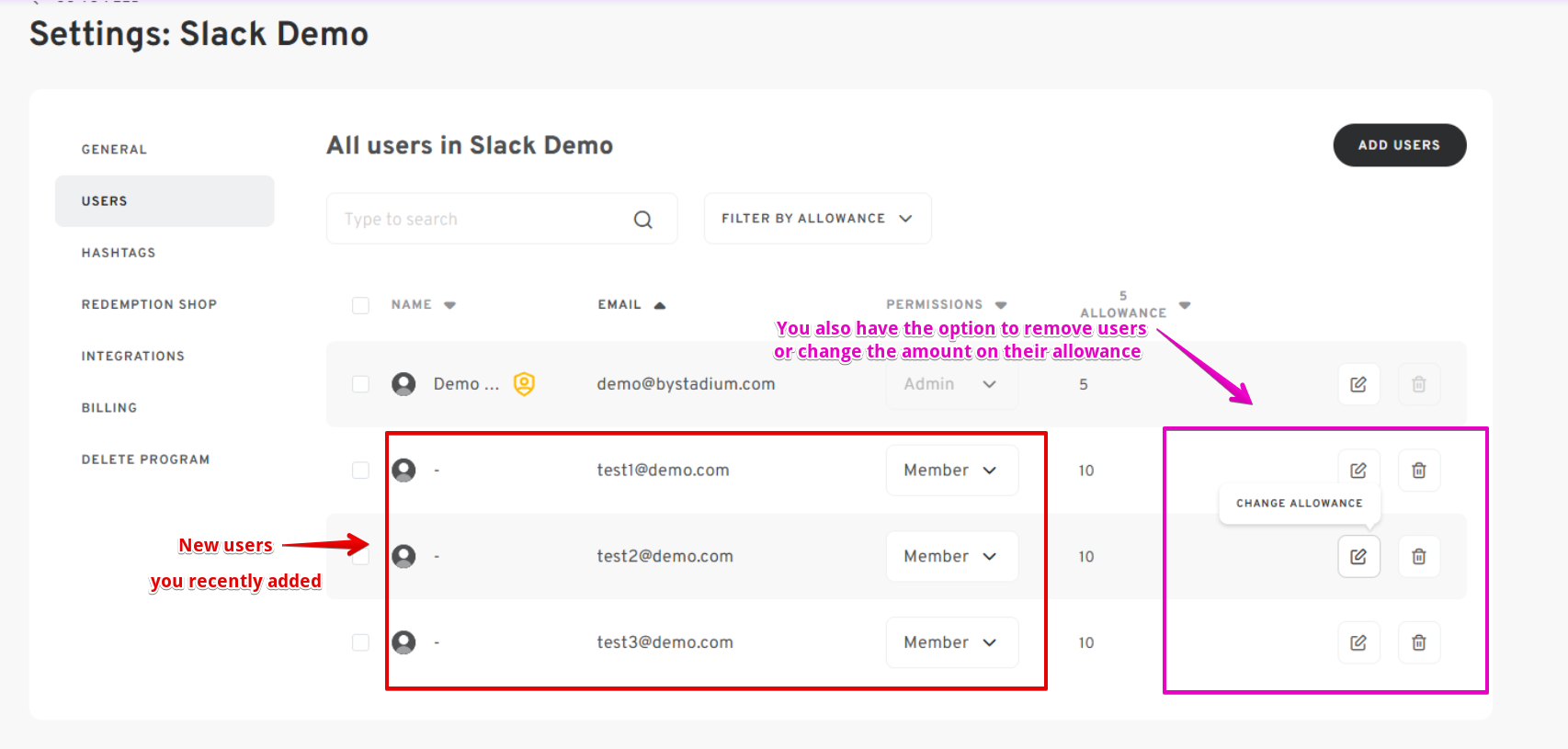Sort by Name column arrow
The image size is (1568, 749).
tap(449, 305)
